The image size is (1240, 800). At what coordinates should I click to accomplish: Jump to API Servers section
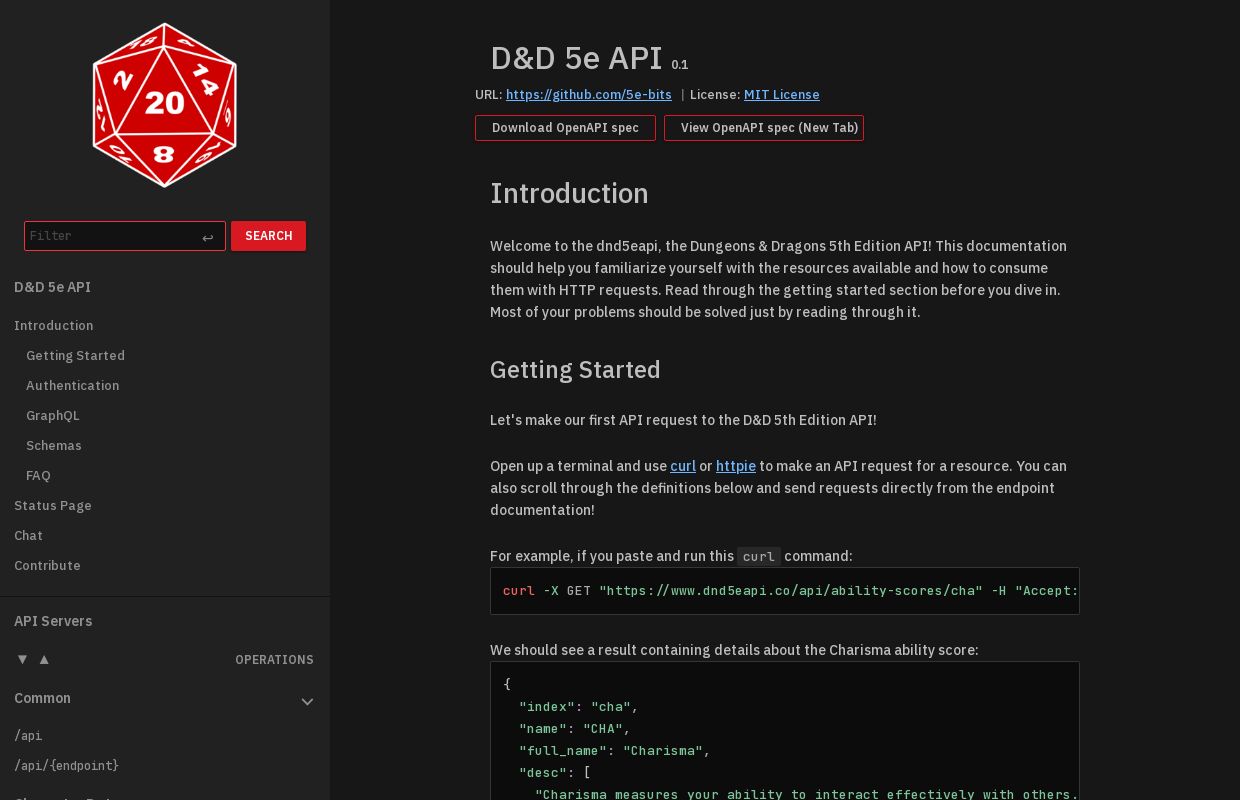[x=53, y=621]
